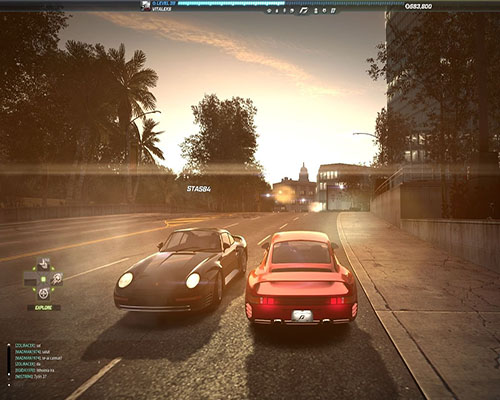This screenshot has height=400, width=500.
Task: Click the rightmost icon in top icon row
Action: (x=332, y=11)
